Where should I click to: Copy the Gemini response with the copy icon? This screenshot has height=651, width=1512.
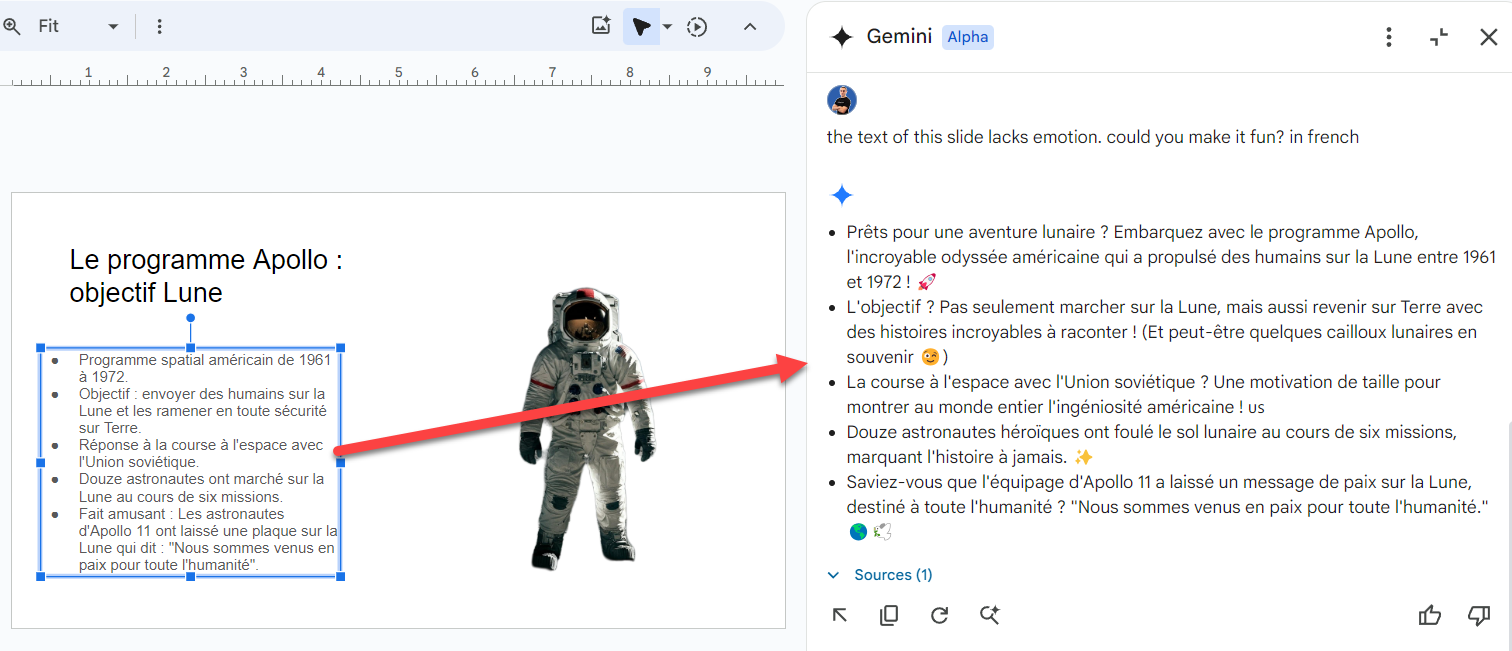(x=889, y=615)
